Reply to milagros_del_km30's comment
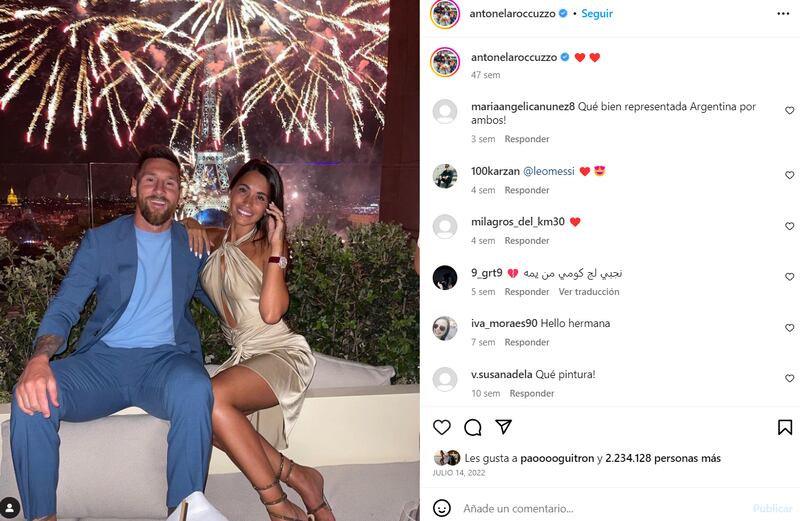 point(527,241)
